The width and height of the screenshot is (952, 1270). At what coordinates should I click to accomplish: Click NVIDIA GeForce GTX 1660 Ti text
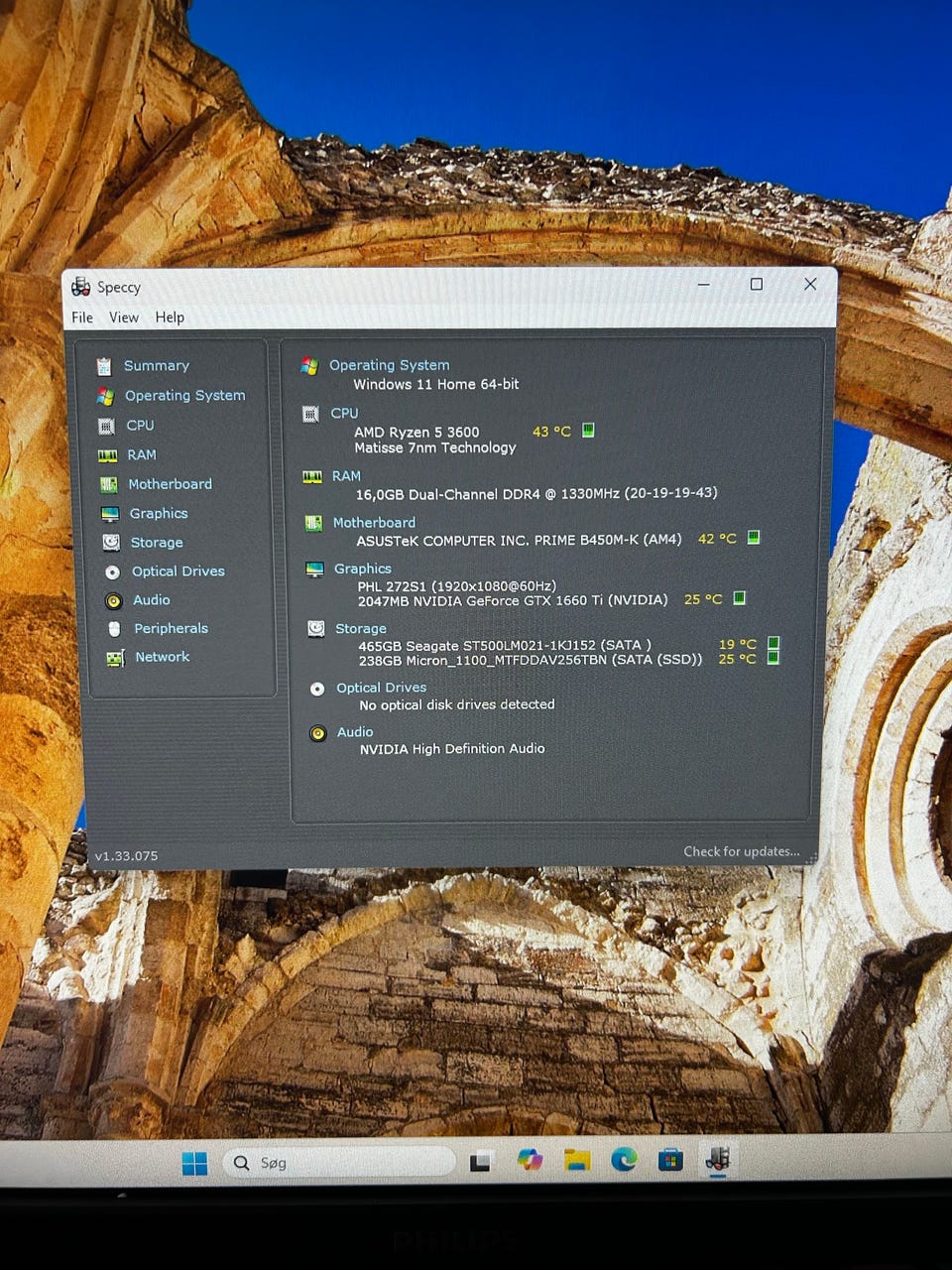pyautogui.click(x=513, y=600)
